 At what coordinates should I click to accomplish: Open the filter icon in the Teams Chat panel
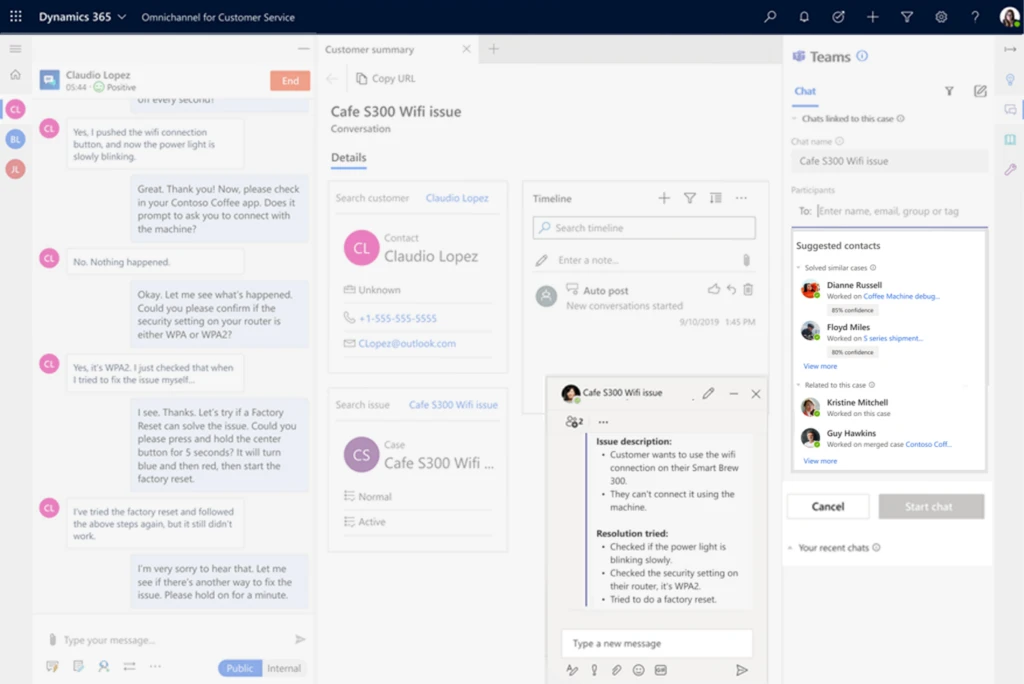point(948,90)
